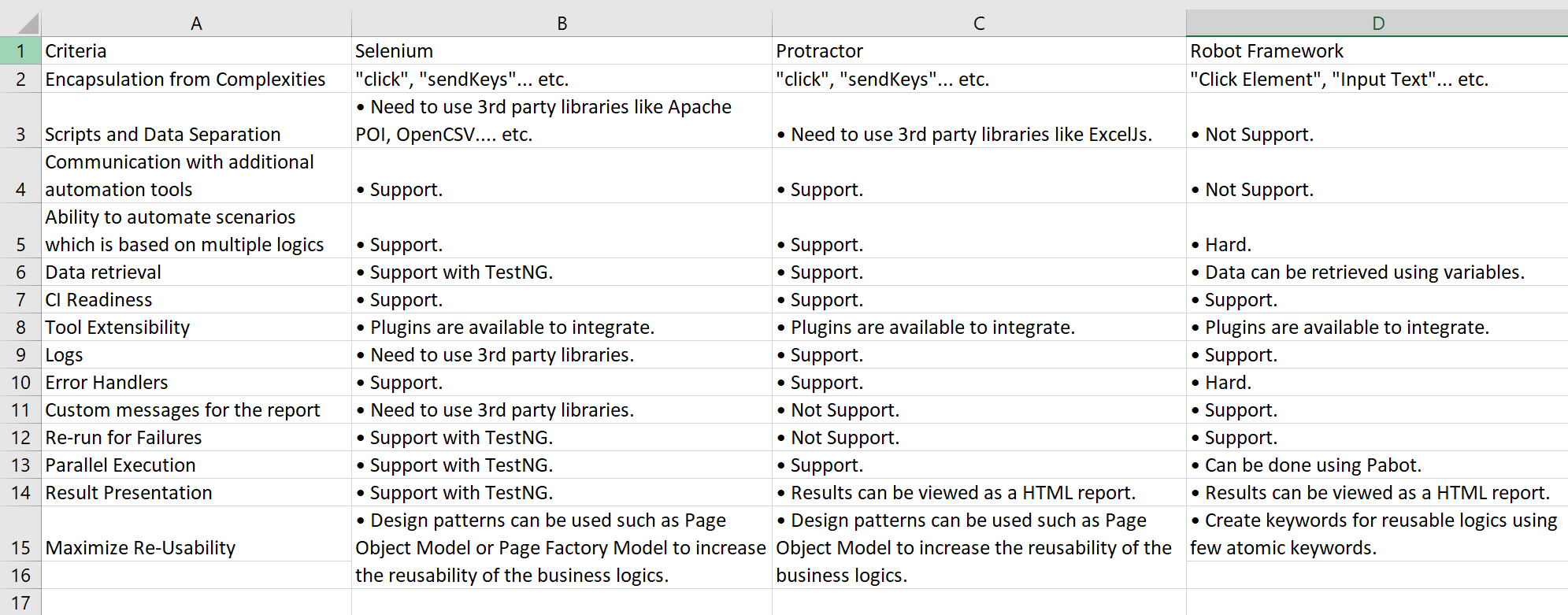This screenshot has width=1568, height=615.
Task: Click 'Create keywords for reusable logics' cell
Action: tap(1377, 534)
